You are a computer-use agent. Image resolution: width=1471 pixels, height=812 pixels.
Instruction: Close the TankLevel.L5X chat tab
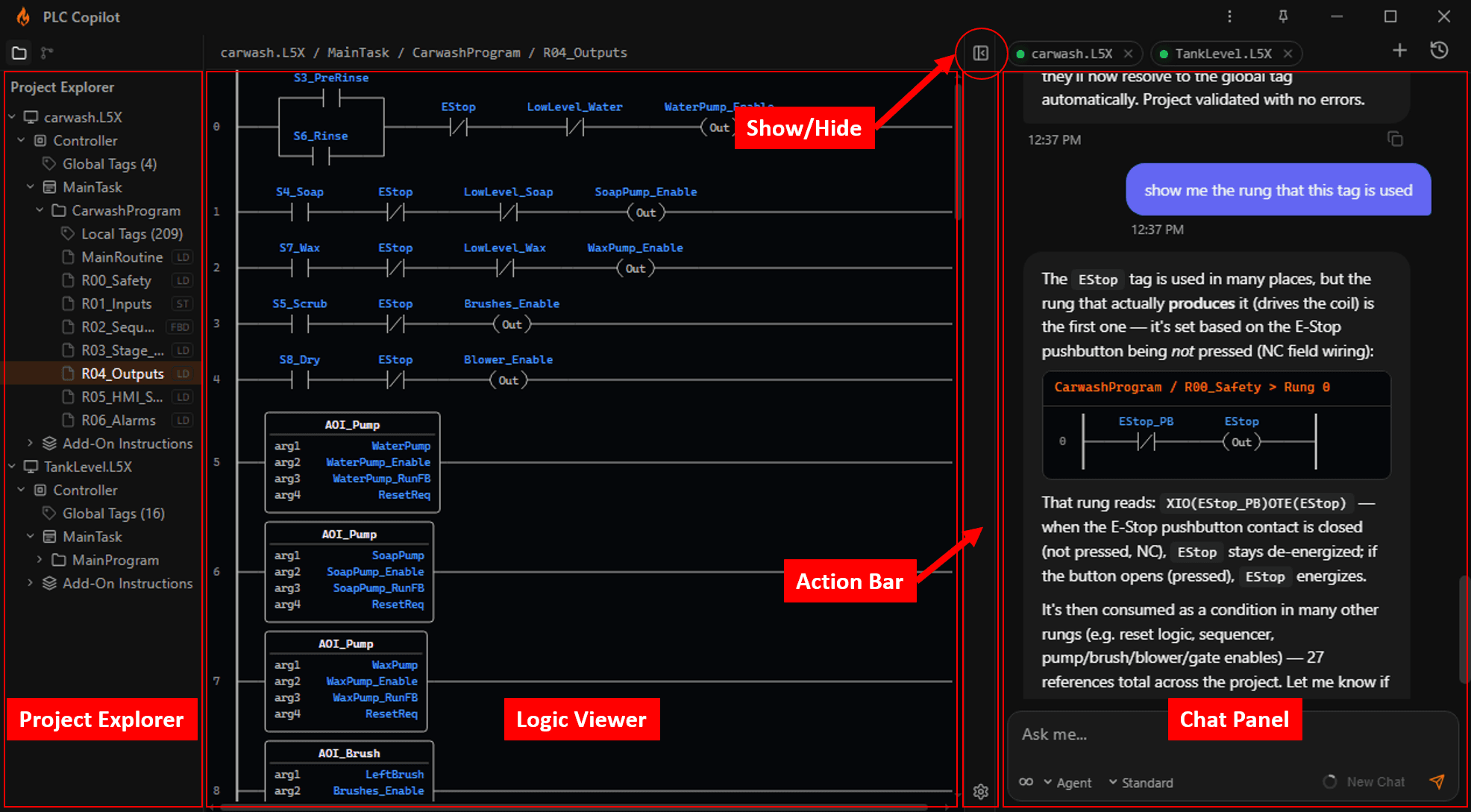point(1287,54)
